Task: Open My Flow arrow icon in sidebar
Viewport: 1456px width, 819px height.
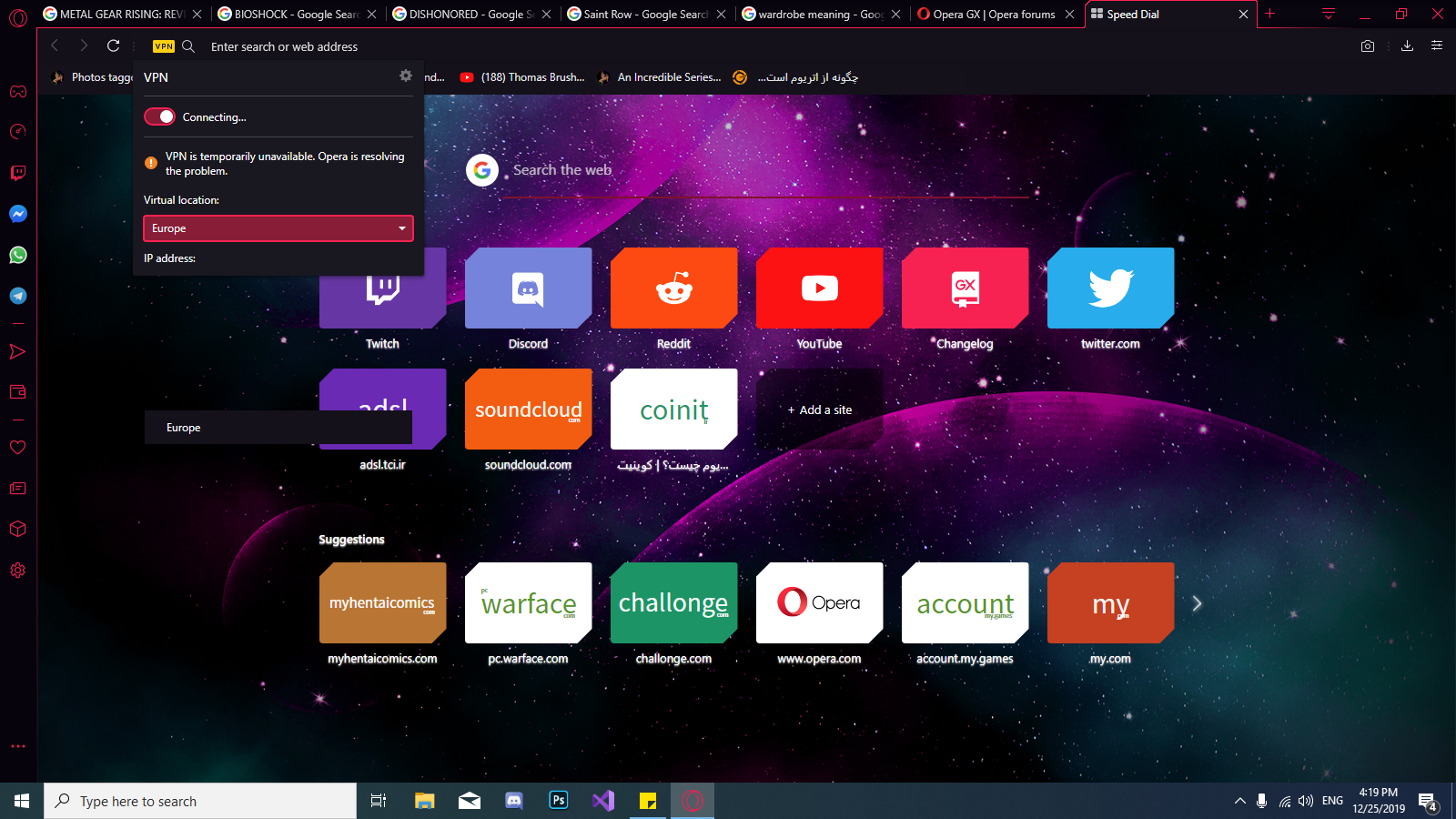Action: pyautogui.click(x=18, y=352)
